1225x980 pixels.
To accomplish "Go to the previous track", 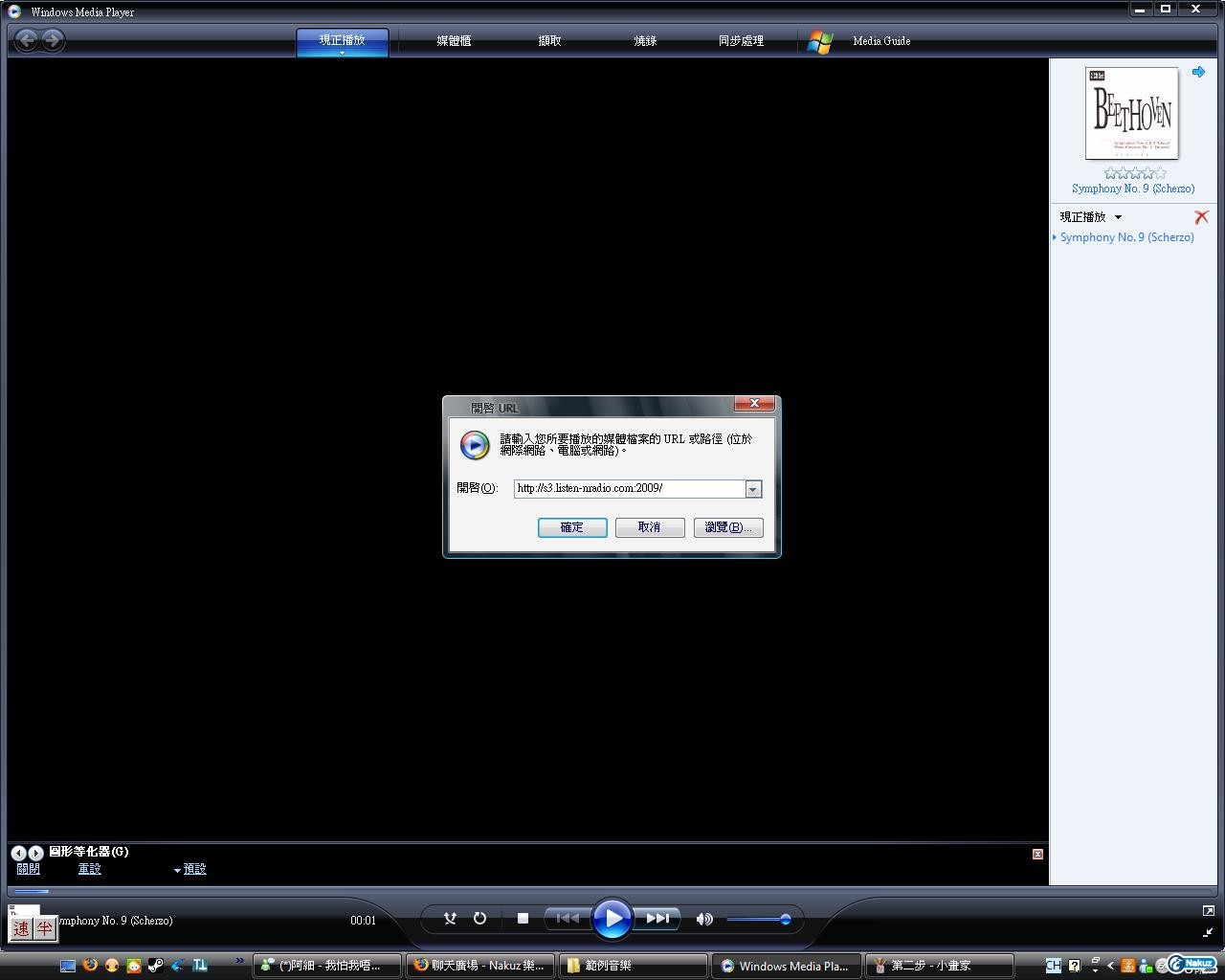I will (567, 919).
